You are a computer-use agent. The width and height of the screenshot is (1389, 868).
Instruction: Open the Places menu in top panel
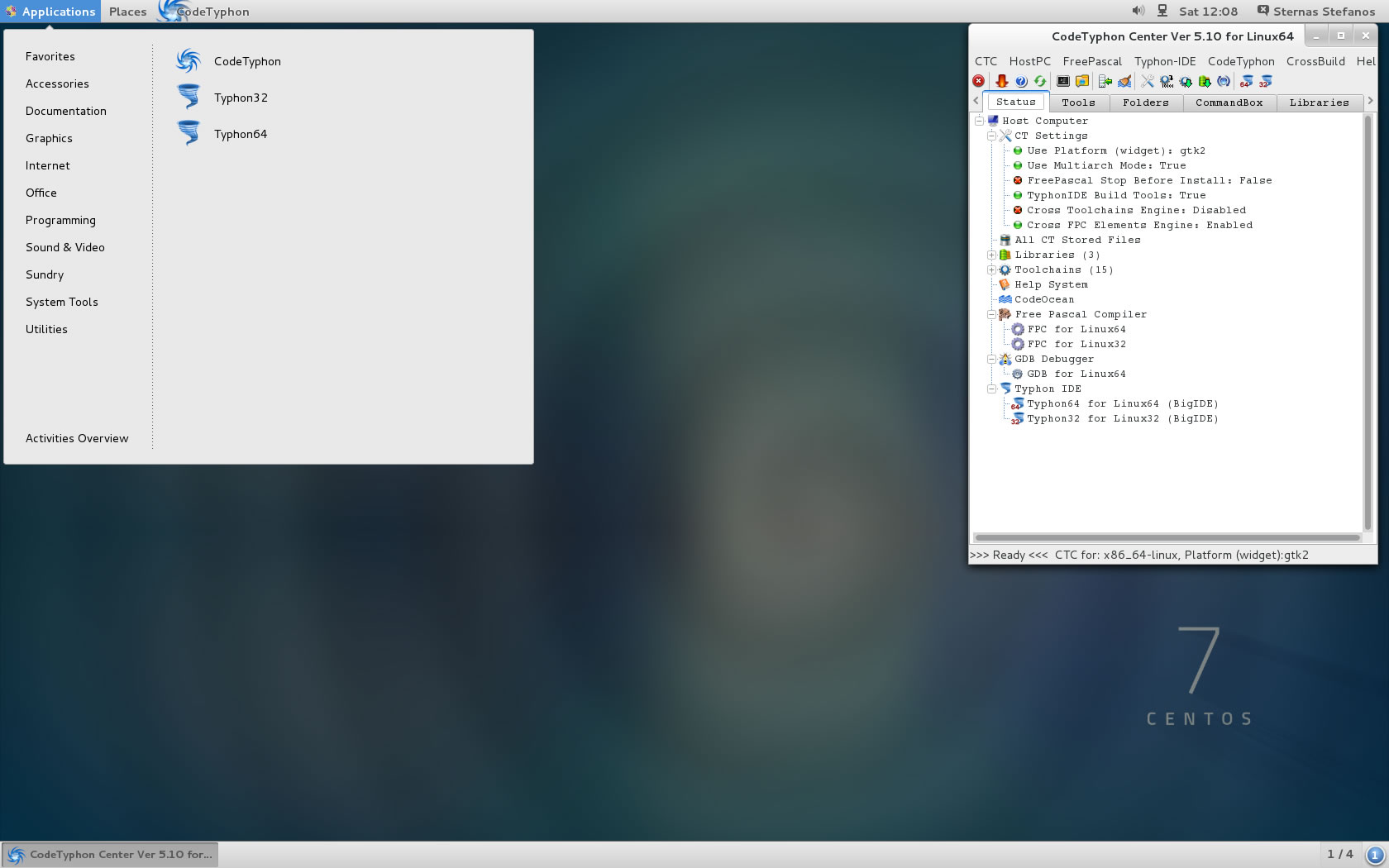point(127,12)
